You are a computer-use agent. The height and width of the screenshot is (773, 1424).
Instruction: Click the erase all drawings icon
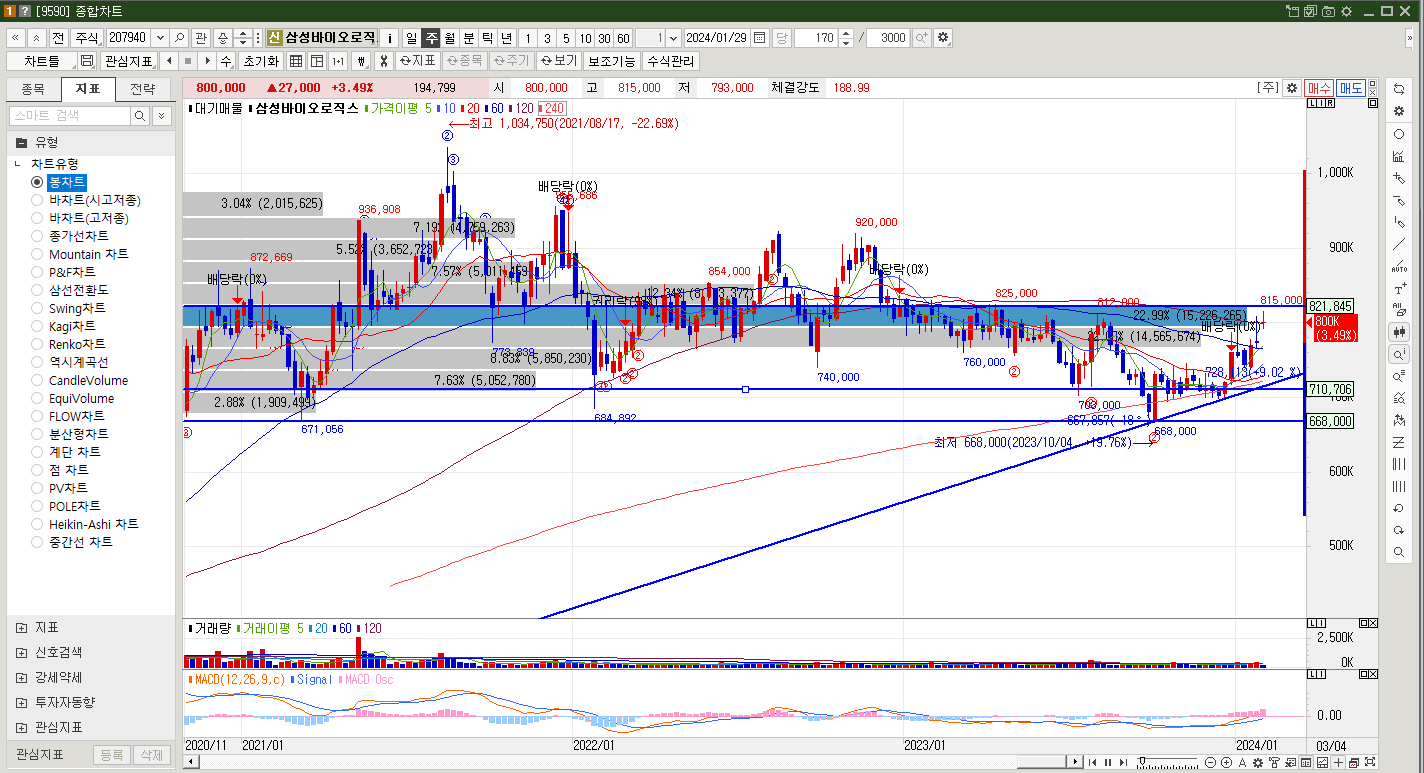coord(1398,311)
